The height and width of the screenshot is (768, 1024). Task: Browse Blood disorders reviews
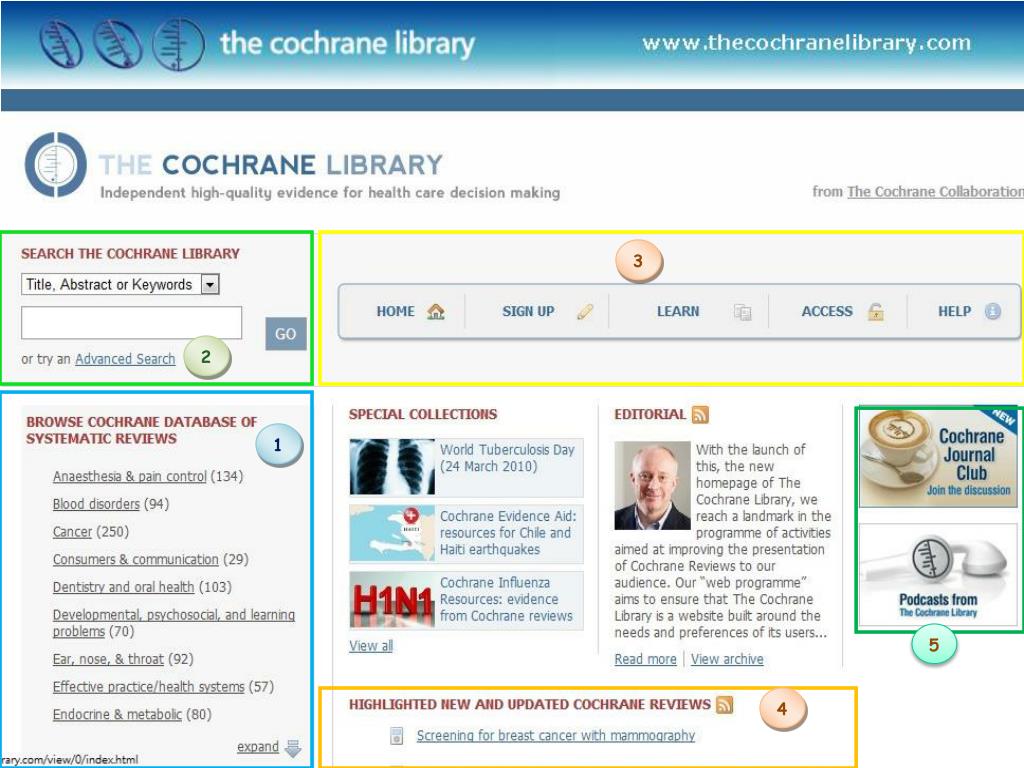[96, 504]
